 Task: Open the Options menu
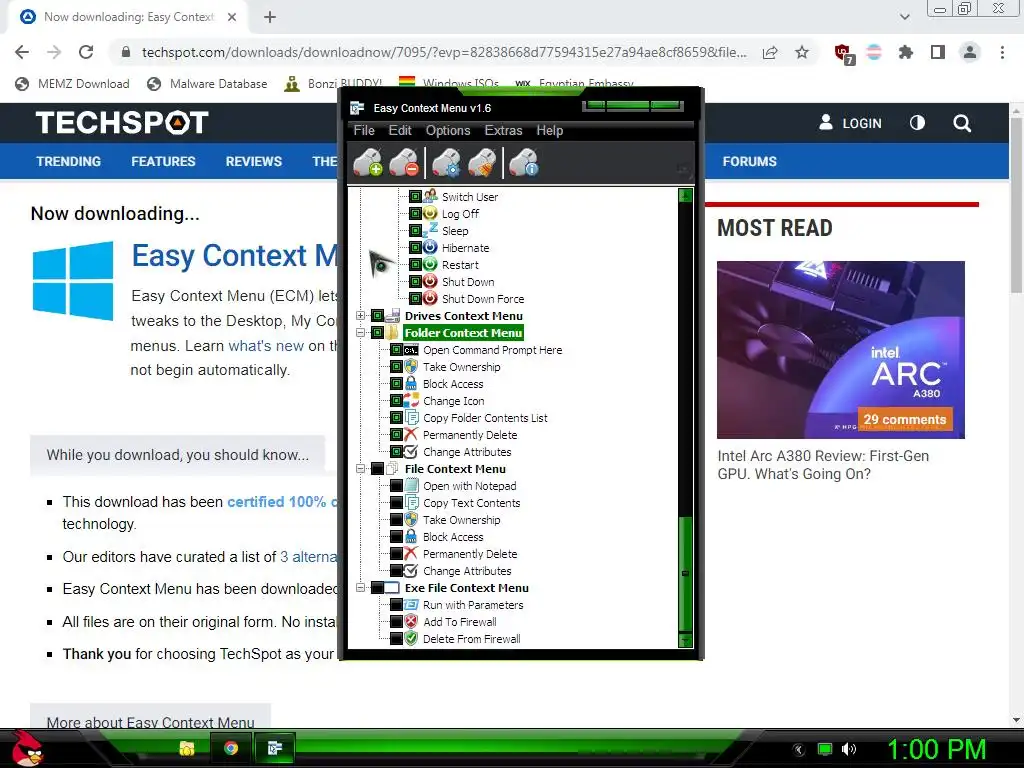pyautogui.click(x=448, y=130)
